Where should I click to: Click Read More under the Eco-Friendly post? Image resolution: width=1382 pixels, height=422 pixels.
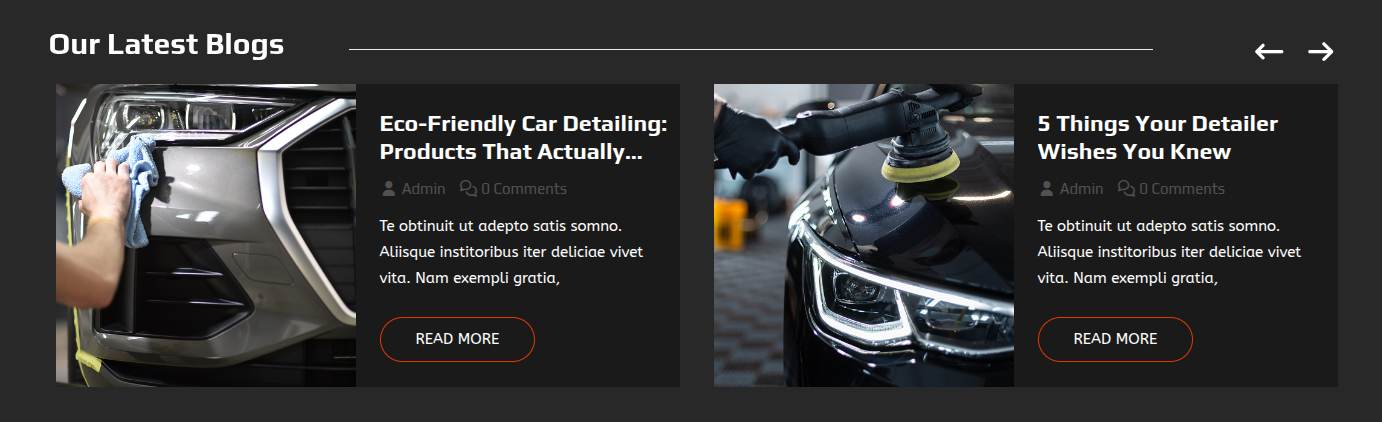tap(457, 339)
